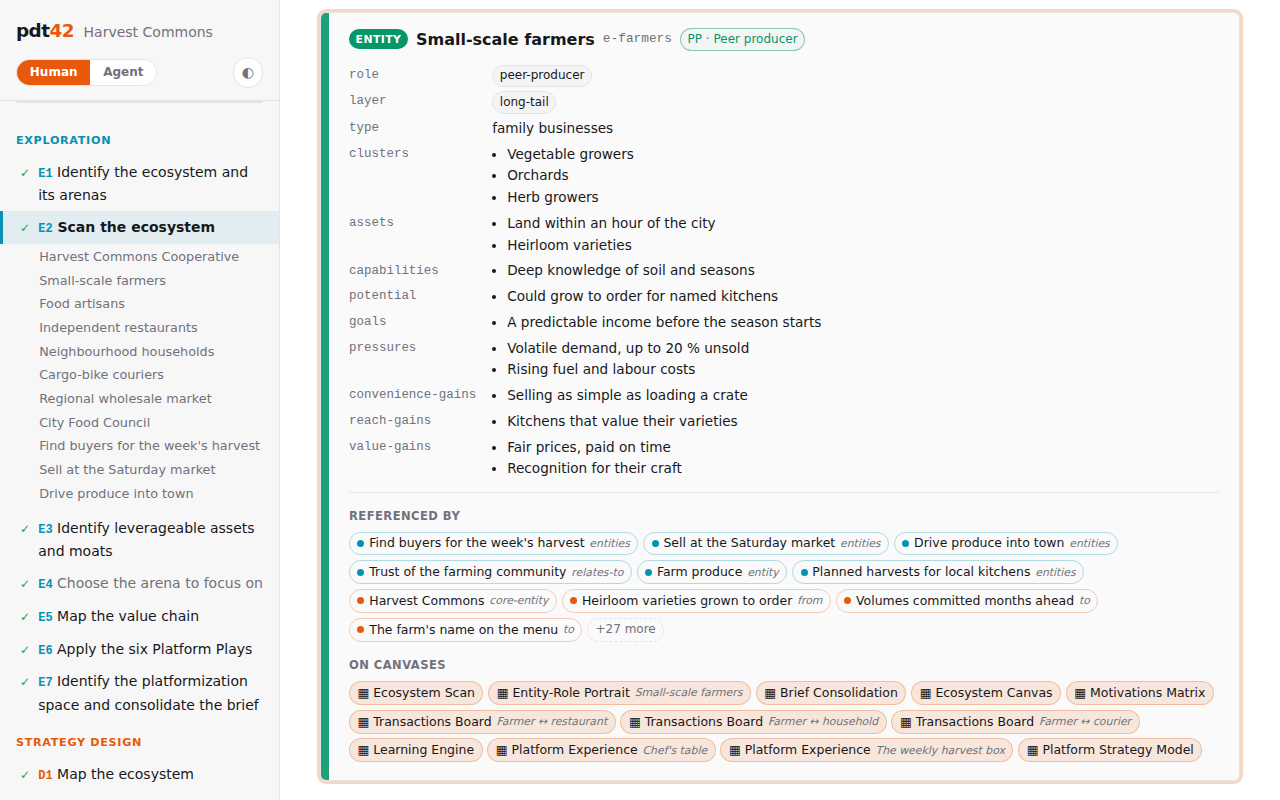Click the grid icon on Motivations Matrix chip
1280x800 pixels.
(x=1080, y=693)
